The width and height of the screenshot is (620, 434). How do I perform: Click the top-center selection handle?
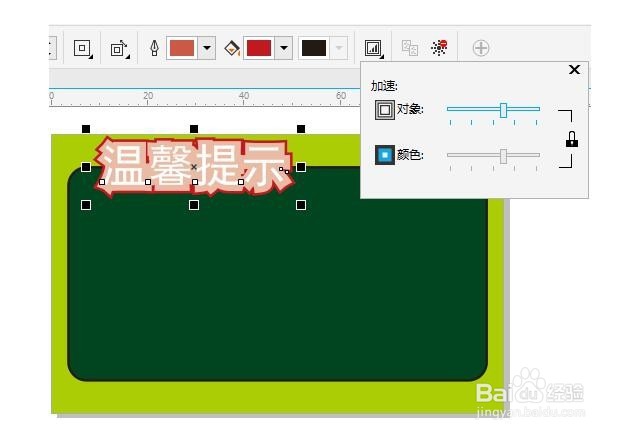click(194, 129)
